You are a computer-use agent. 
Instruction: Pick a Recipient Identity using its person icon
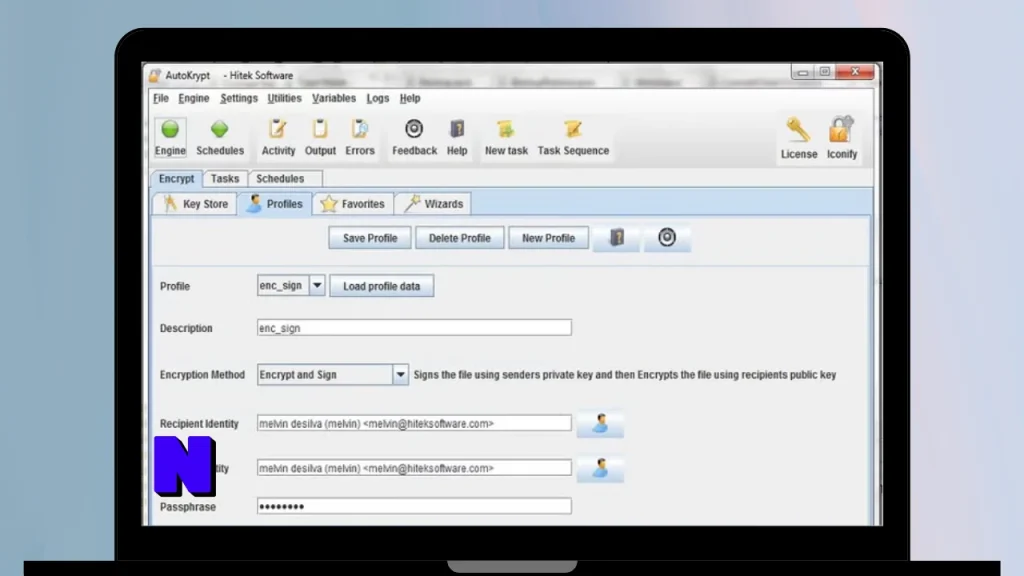600,424
